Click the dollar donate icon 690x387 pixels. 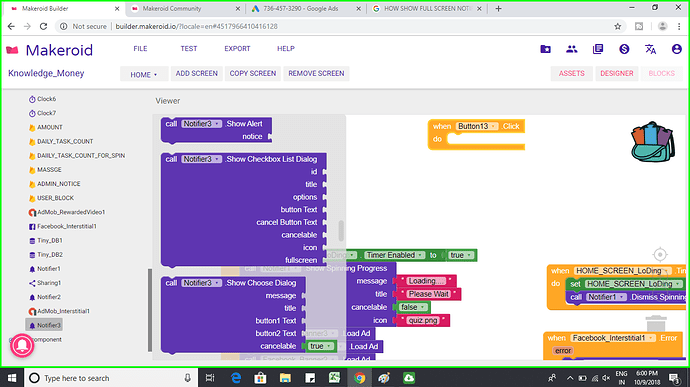(624, 49)
